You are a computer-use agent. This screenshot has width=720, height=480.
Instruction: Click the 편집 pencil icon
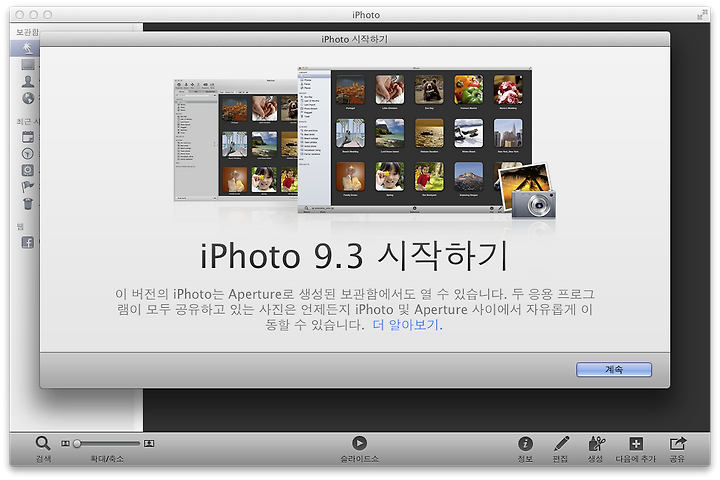click(561, 444)
